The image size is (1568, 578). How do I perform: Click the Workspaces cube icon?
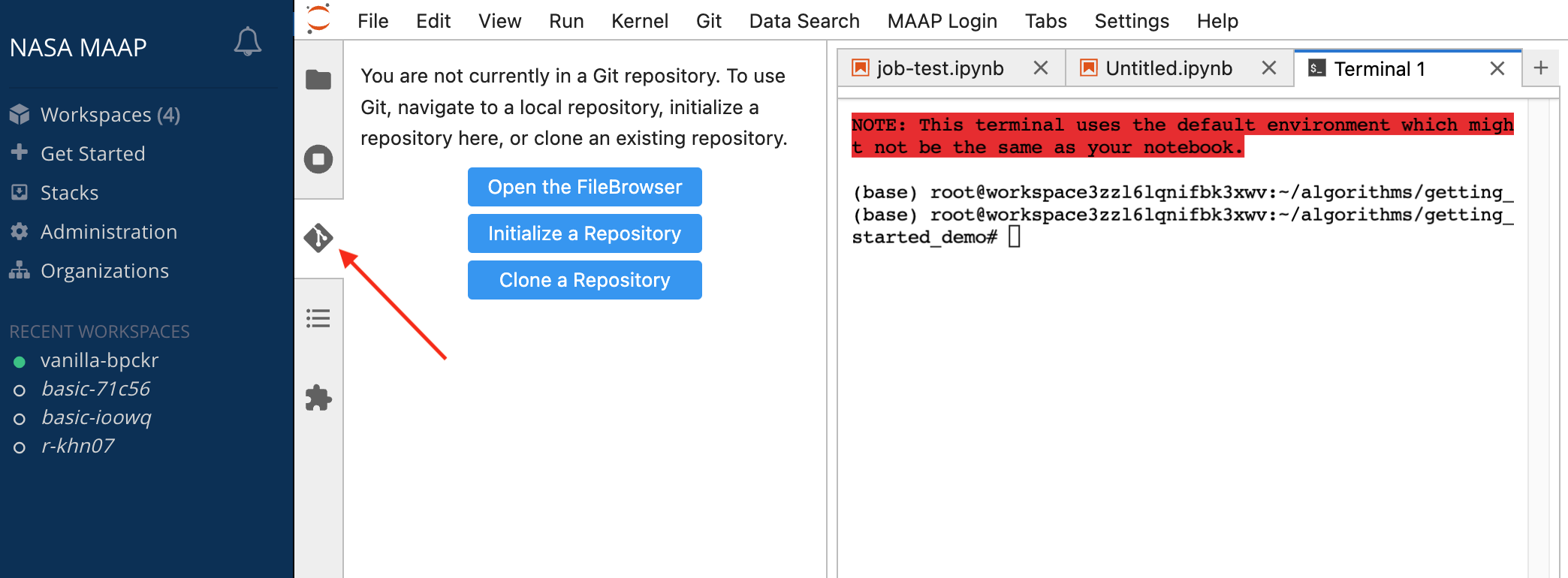[x=20, y=114]
